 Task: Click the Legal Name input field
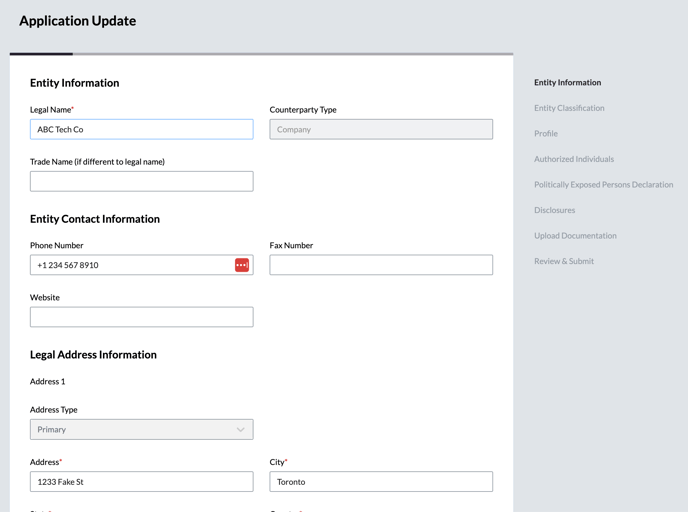[141, 129]
